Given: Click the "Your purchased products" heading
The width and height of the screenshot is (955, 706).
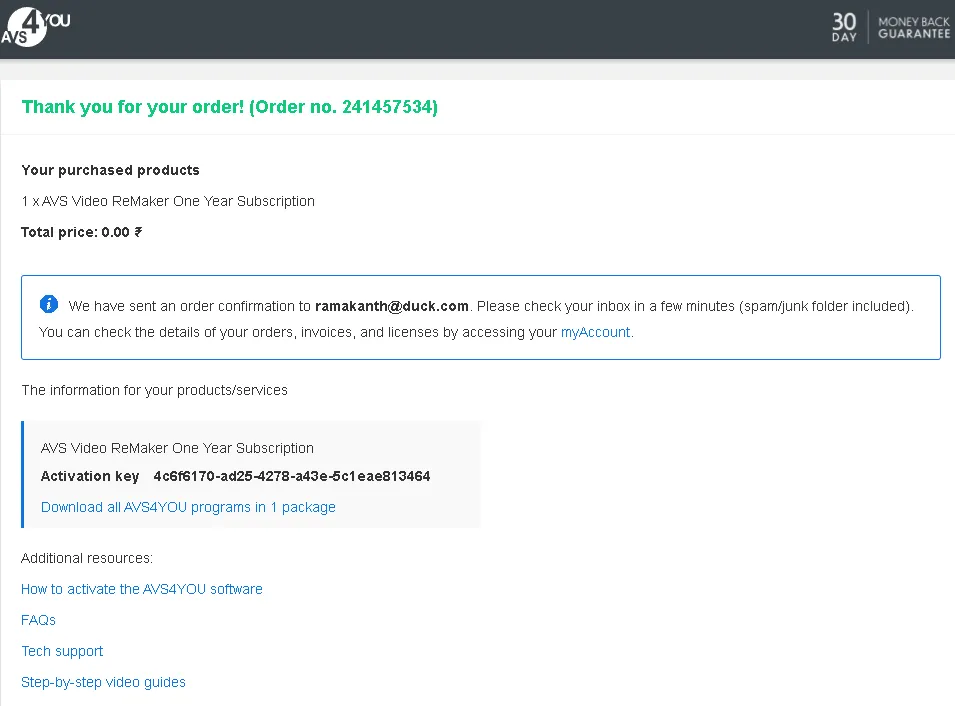Looking at the screenshot, I should pyautogui.click(x=110, y=170).
